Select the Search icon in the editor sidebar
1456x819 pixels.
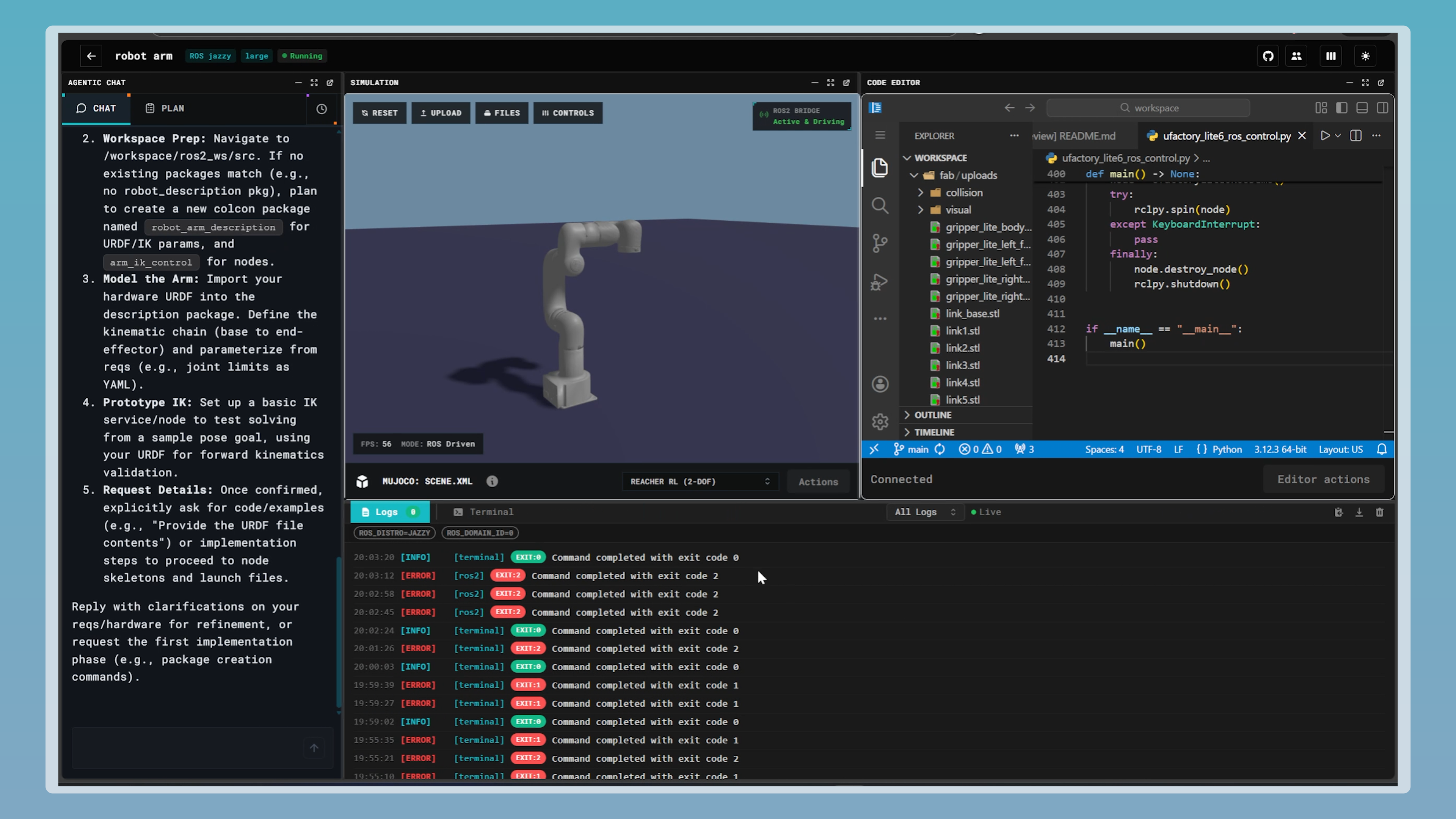pos(880,205)
